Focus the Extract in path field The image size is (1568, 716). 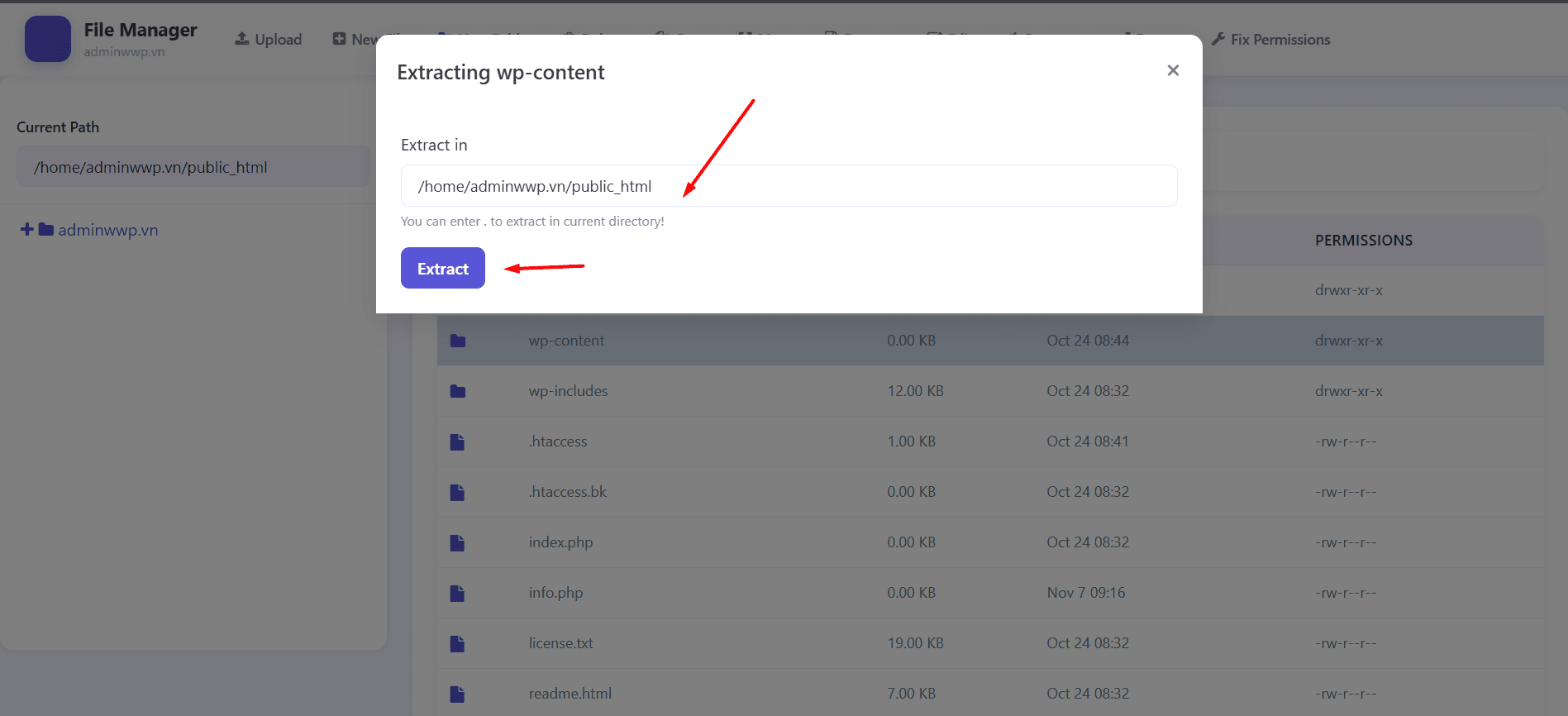pyautogui.click(x=789, y=186)
